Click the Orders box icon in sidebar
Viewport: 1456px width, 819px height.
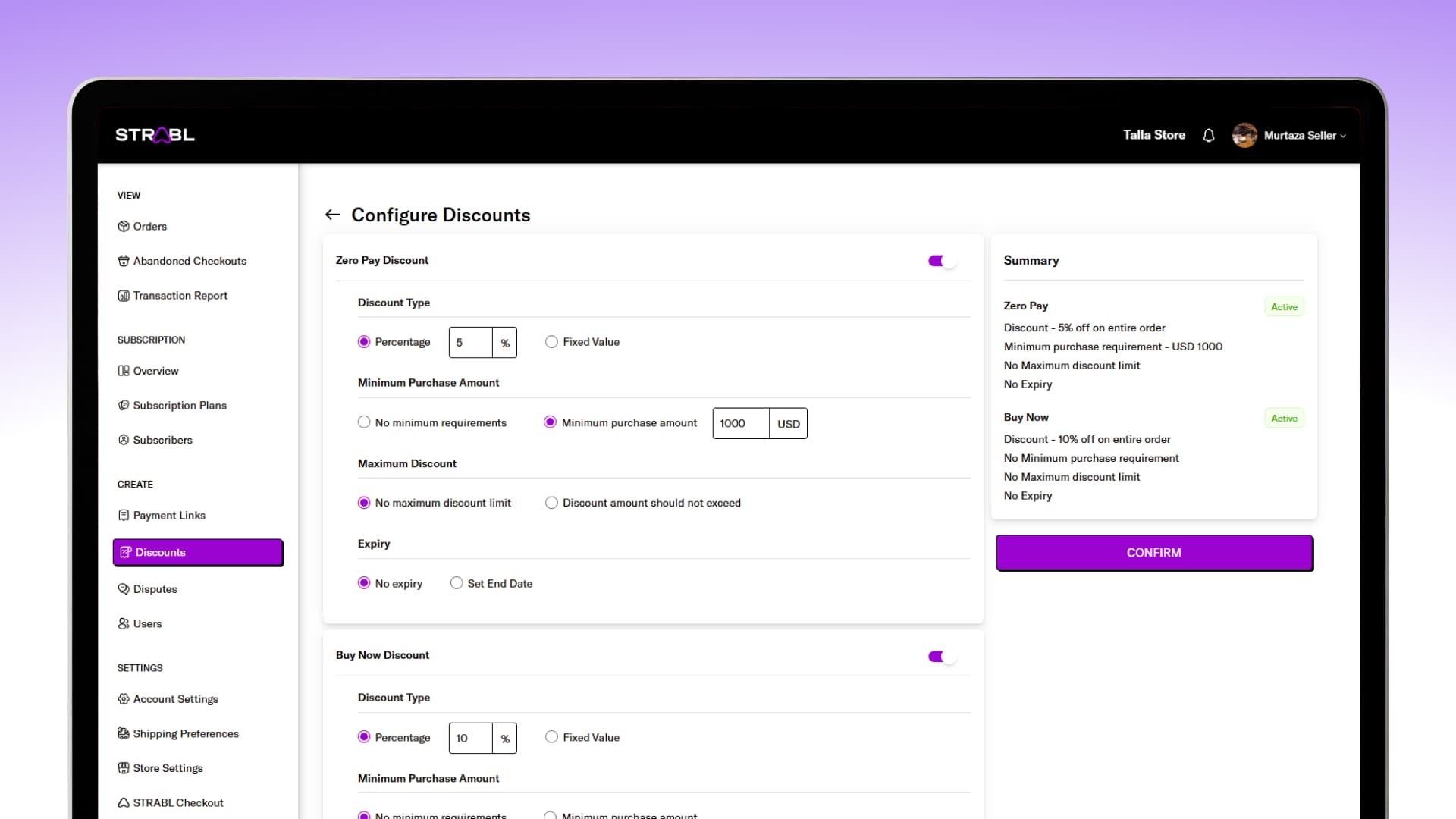coord(124,226)
